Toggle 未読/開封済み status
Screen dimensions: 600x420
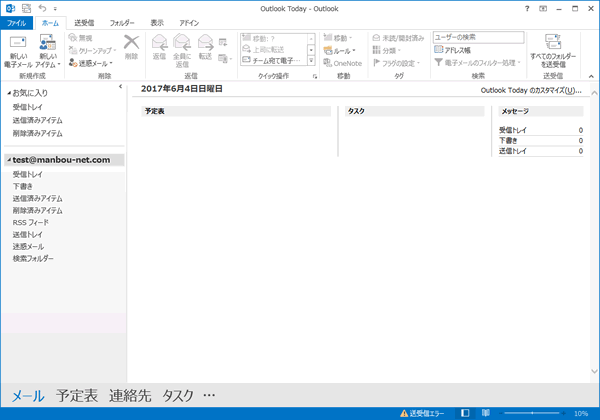click(398, 37)
